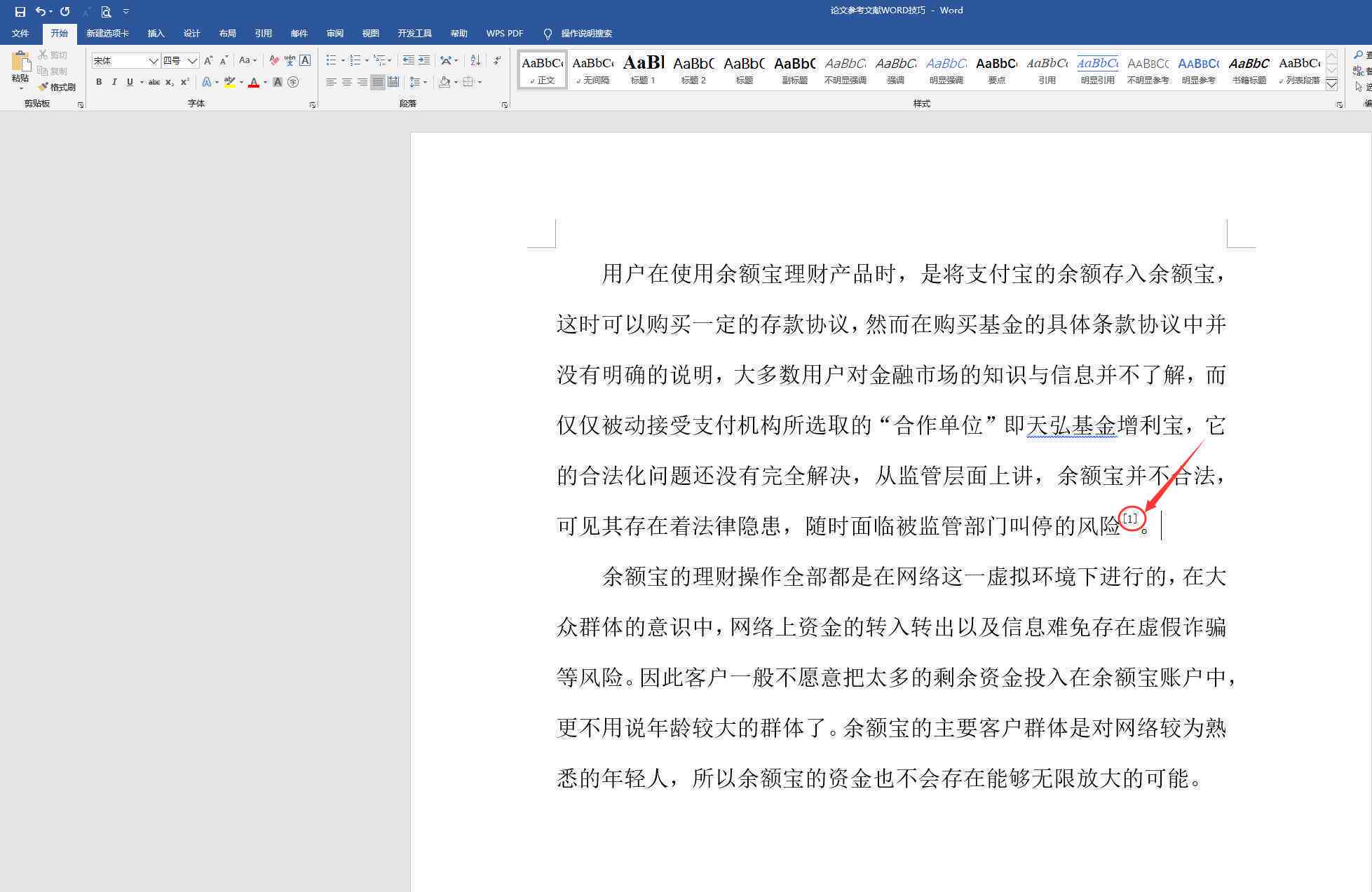
Task: Toggle subscript formatting
Action: pyautogui.click(x=170, y=82)
